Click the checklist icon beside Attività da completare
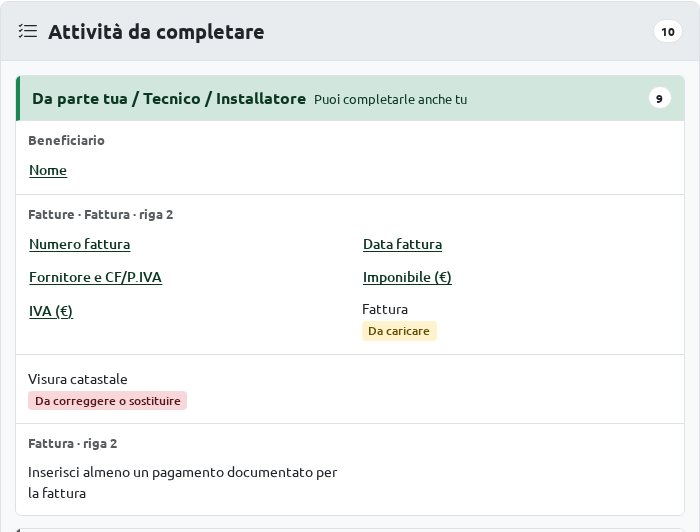This screenshot has width=700, height=532. pyautogui.click(x=28, y=32)
